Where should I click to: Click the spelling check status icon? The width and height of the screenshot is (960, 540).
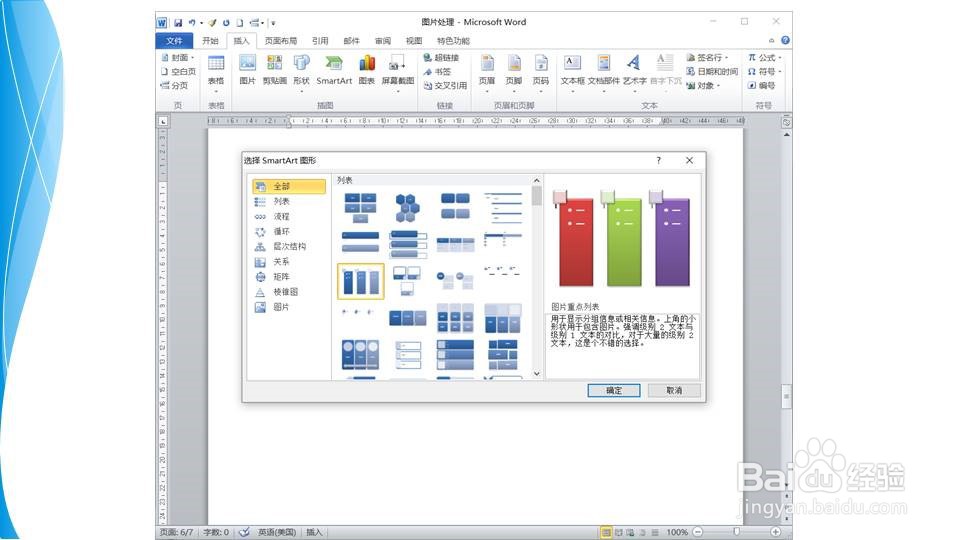(244, 532)
